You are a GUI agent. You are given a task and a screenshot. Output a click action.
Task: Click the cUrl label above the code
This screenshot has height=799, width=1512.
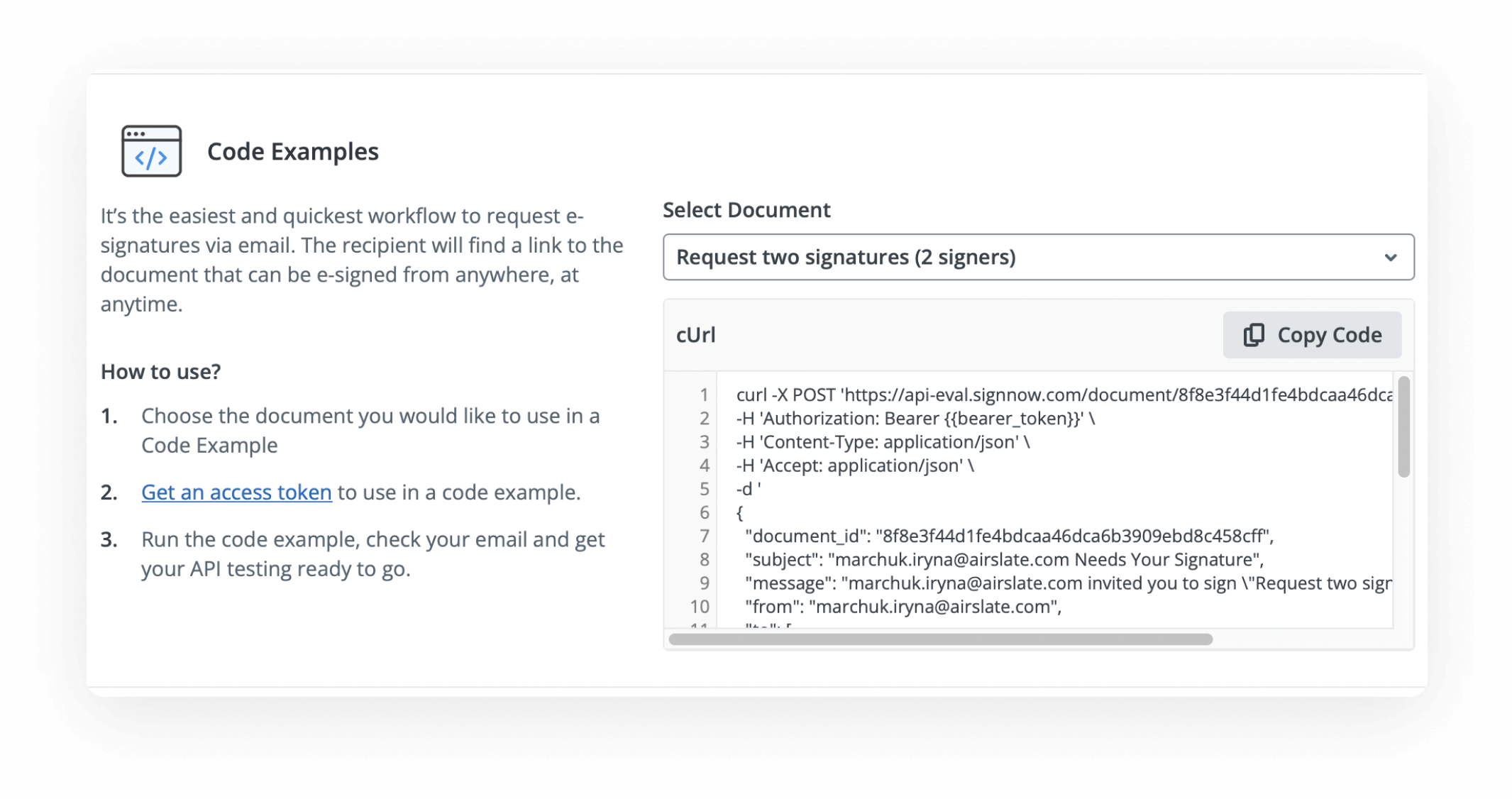point(695,335)
